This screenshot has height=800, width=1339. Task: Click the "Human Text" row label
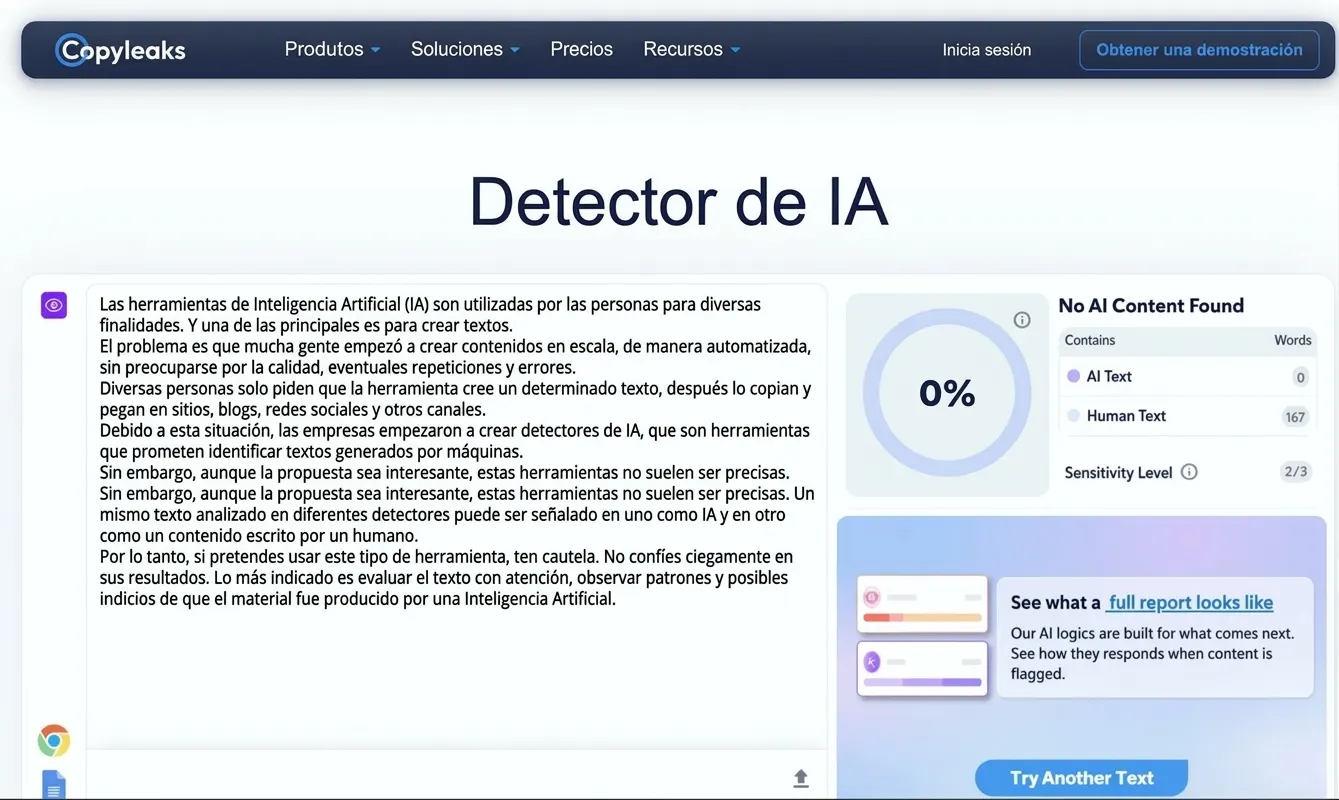(1126, 416)
